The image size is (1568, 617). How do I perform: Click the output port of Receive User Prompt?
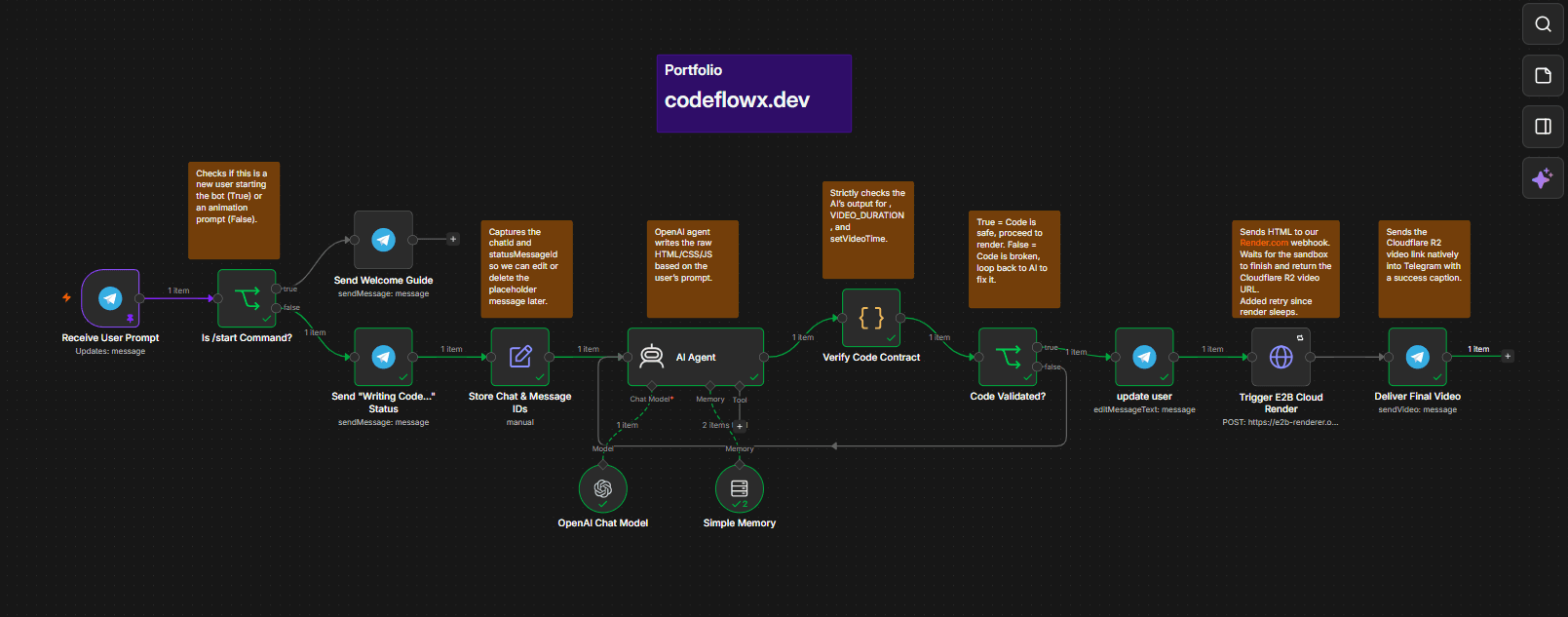coord(140,298)
